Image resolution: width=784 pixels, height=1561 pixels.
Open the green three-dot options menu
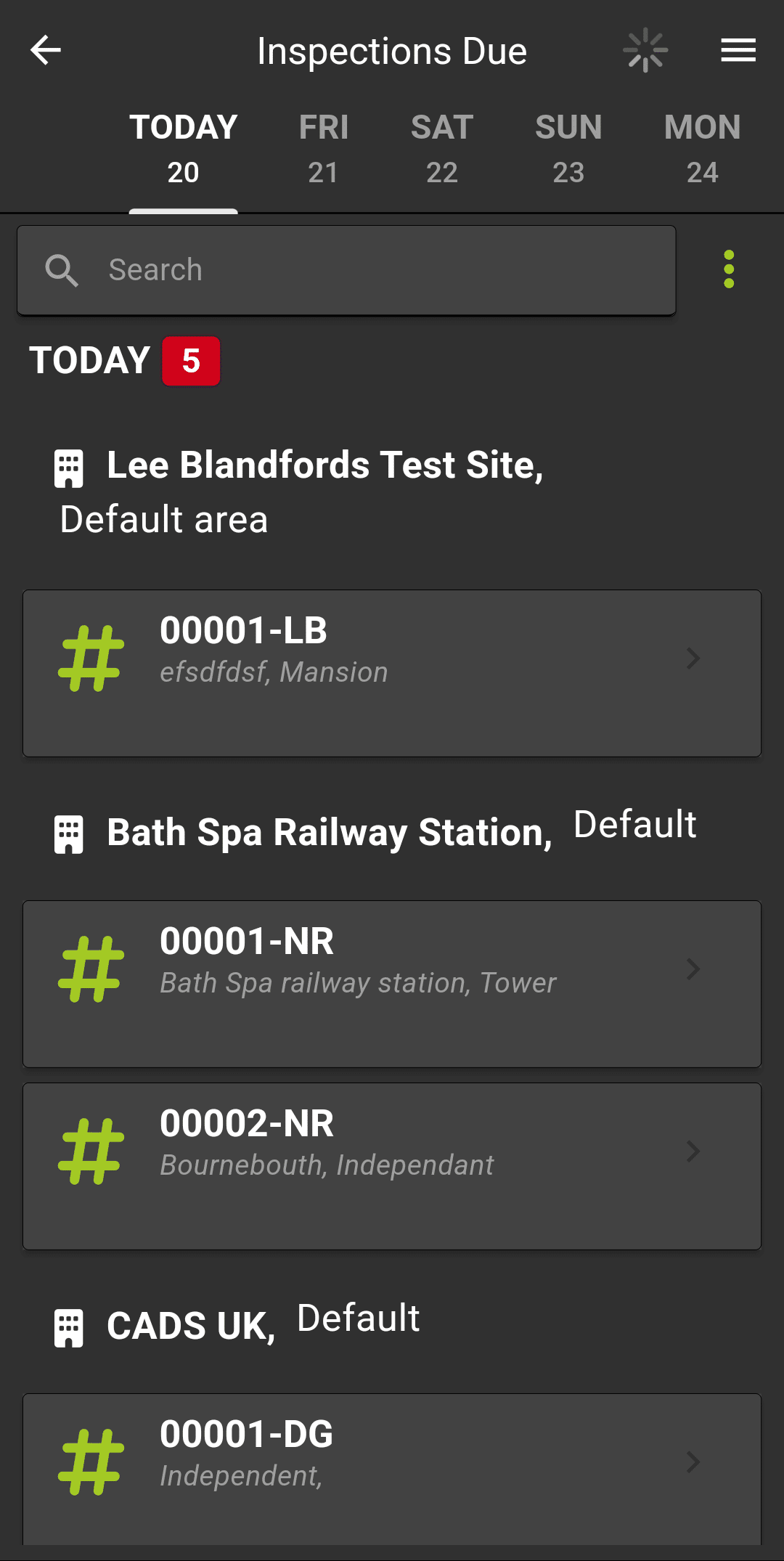pos(729,269)
